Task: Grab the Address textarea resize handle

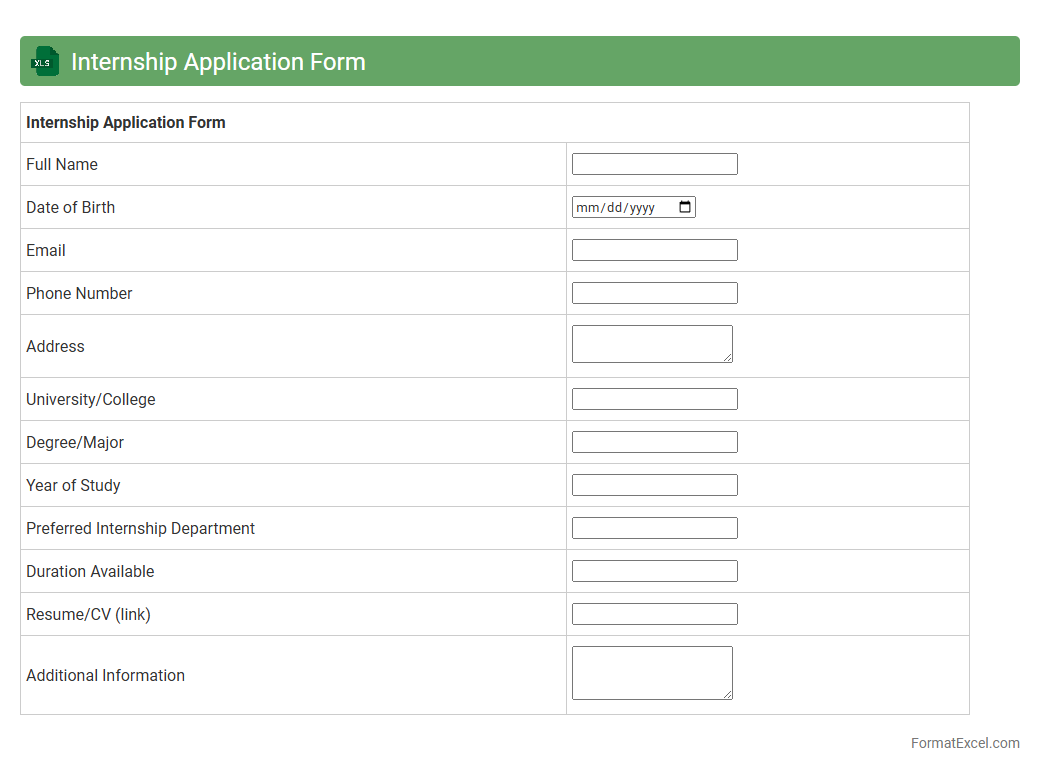Action: point(727,357)
